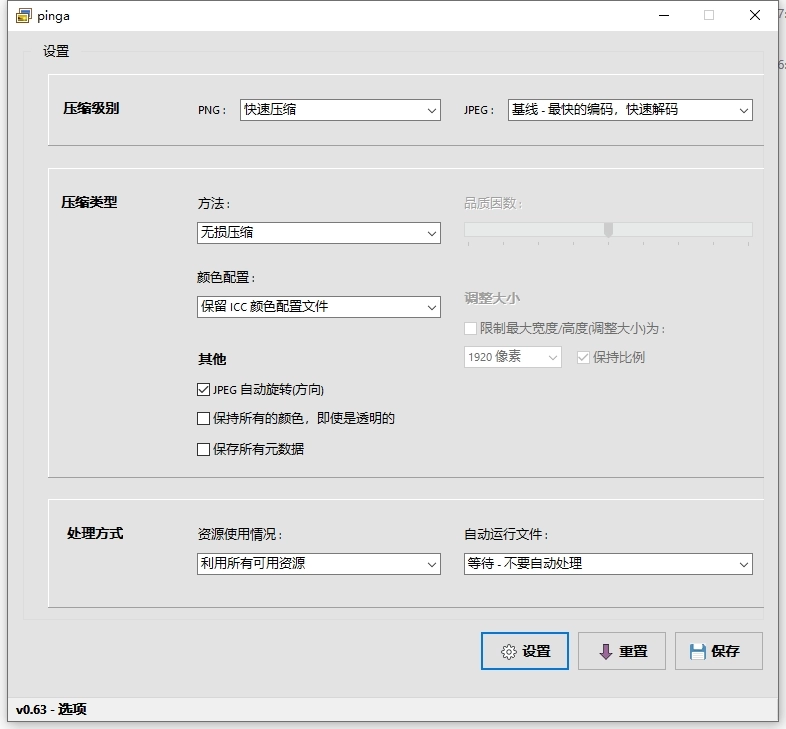Click the 重置 button label
Screen dimensions: 786x729
tap(633, 651)
